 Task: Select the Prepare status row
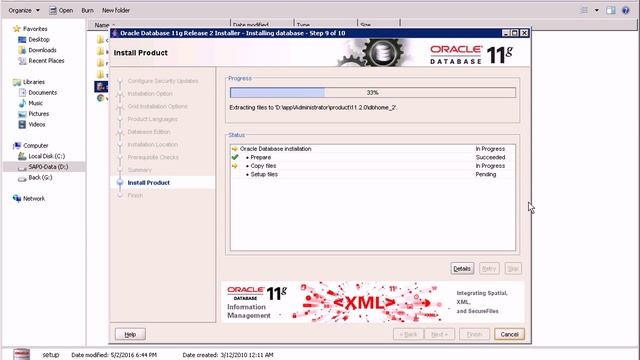click(373, 157)
